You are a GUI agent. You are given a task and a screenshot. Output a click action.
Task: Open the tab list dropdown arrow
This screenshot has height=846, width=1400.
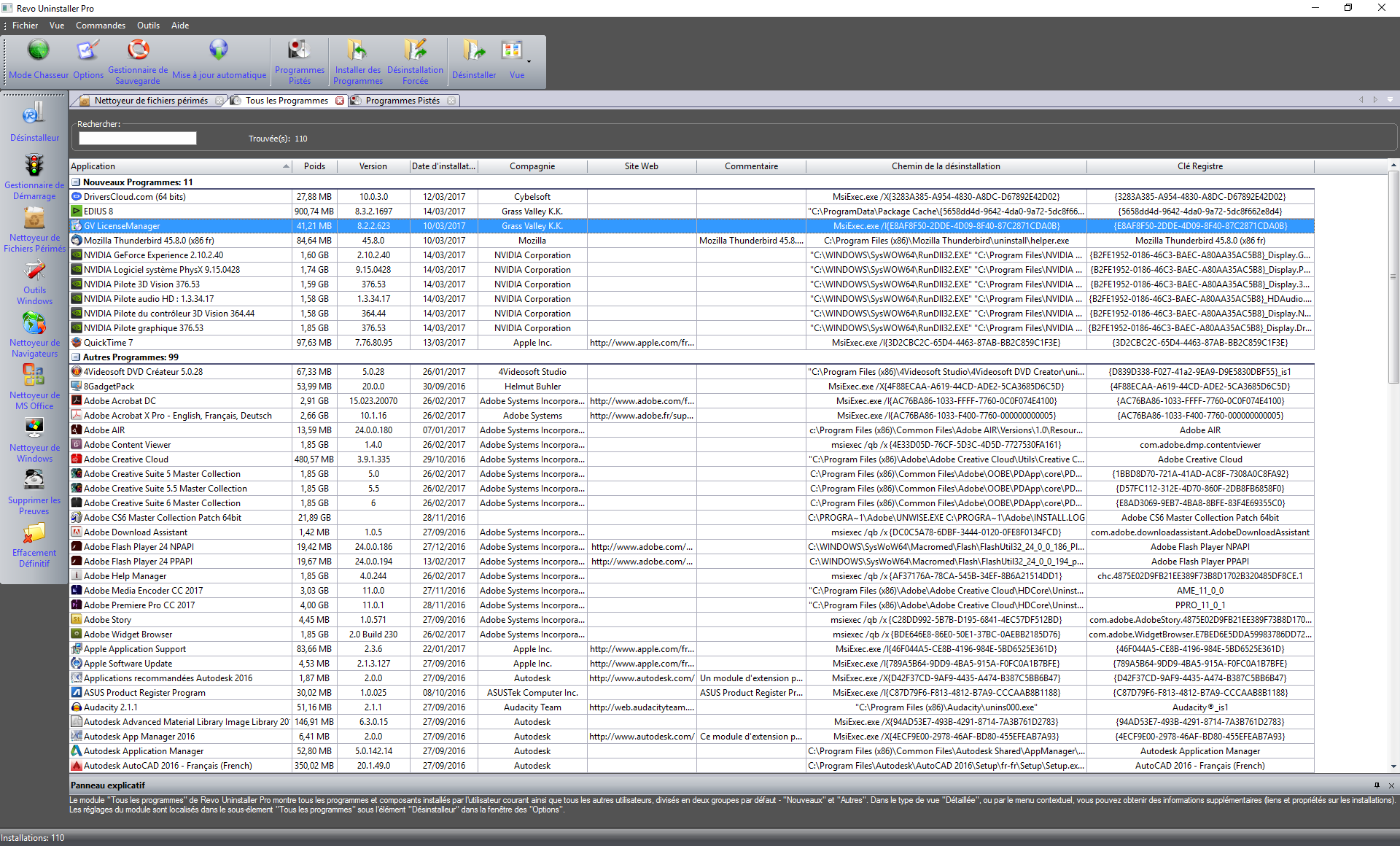click(x=1390, y=100)
